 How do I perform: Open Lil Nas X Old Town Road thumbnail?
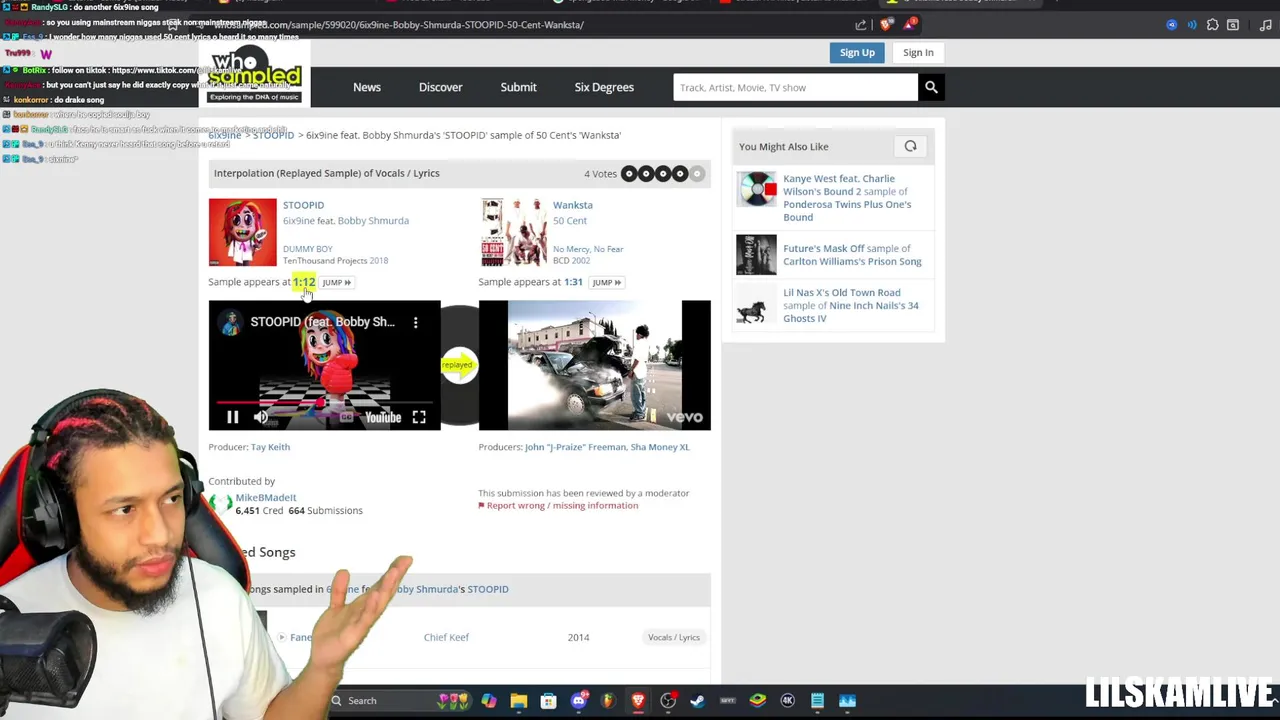pos(757,306)
